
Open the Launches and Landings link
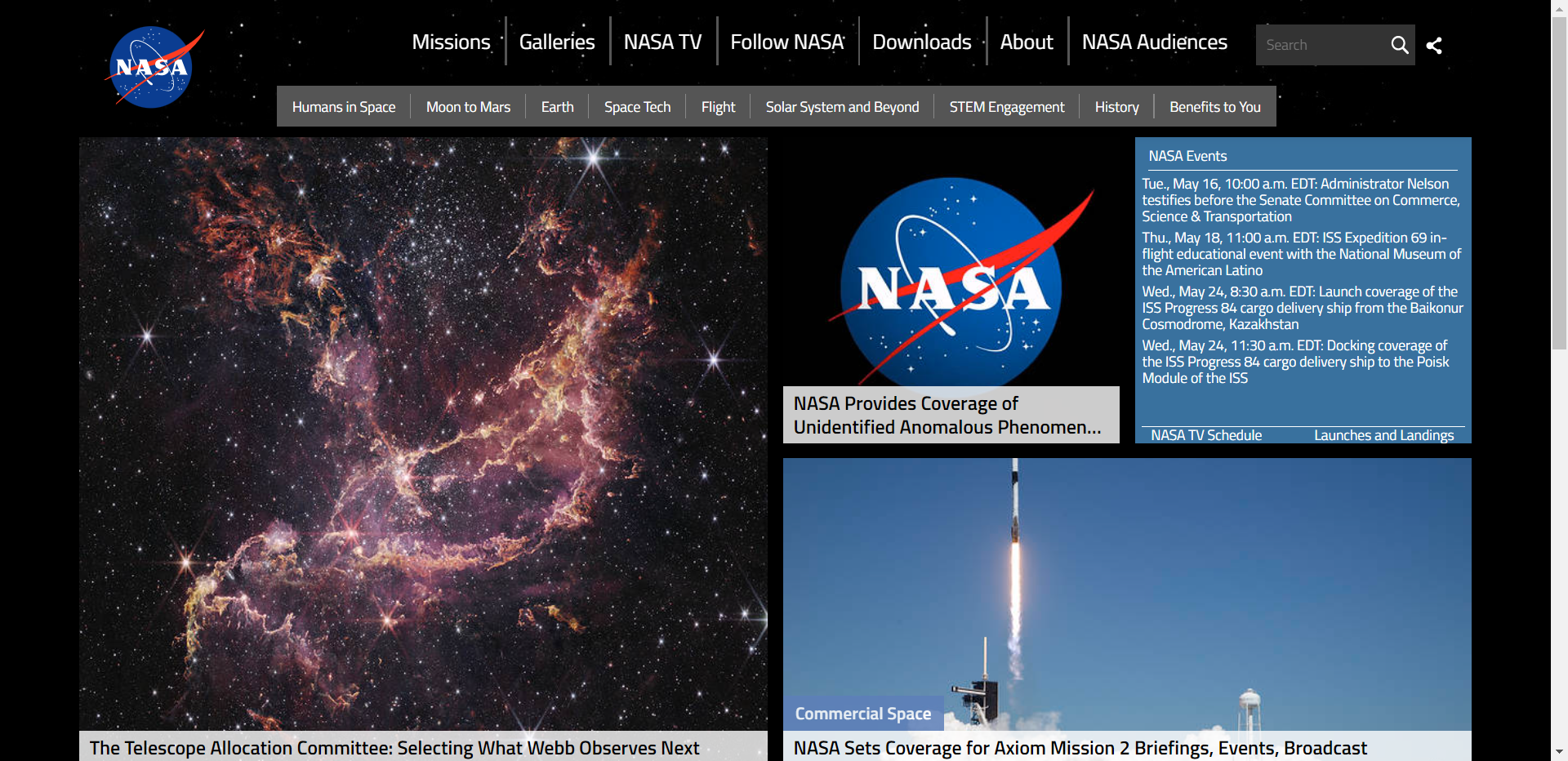coord(1383,435)
